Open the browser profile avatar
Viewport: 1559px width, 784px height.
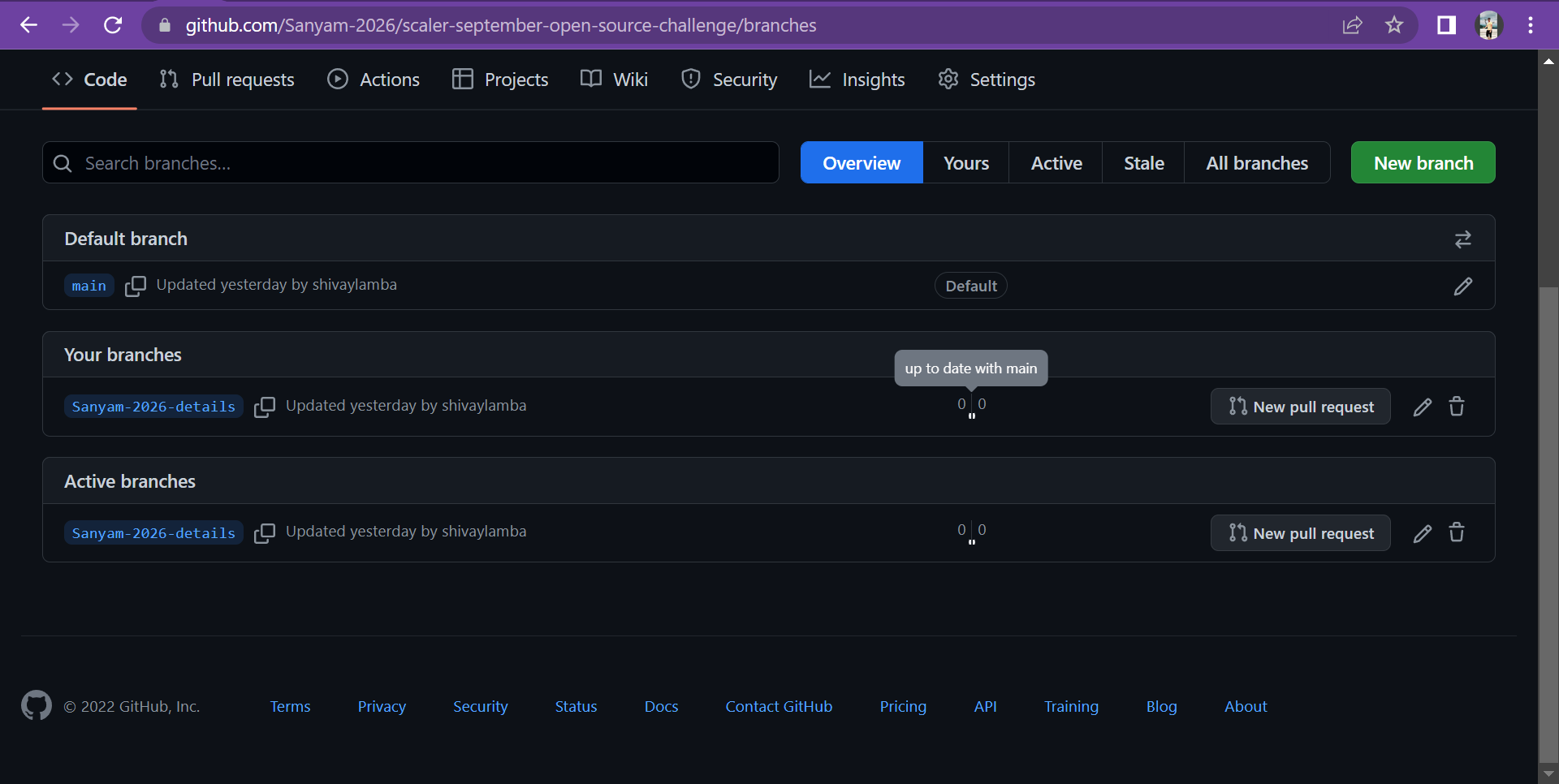(x=1488, y=25)
